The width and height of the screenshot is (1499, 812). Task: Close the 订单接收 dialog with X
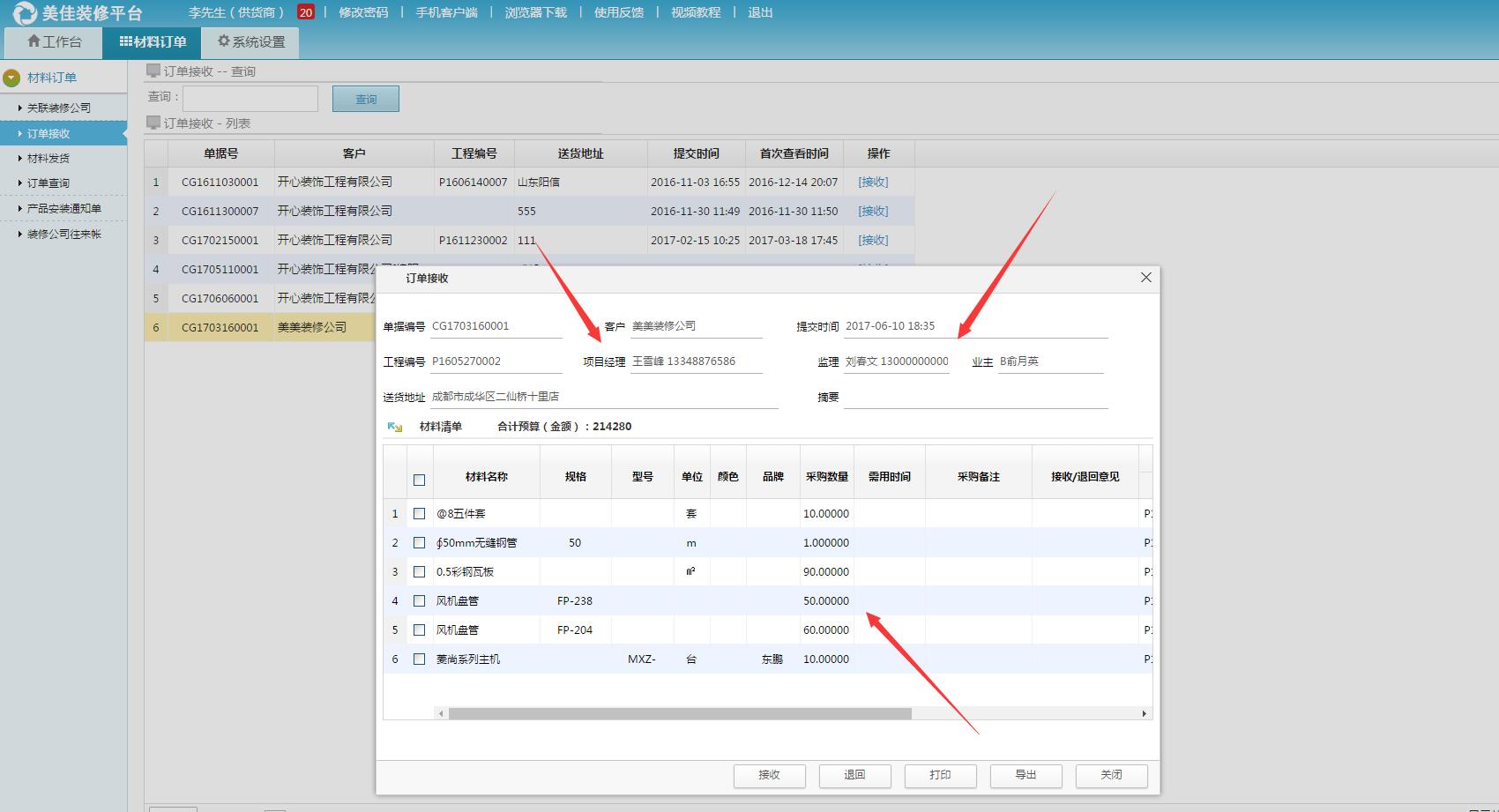(x=1145, y=278)
